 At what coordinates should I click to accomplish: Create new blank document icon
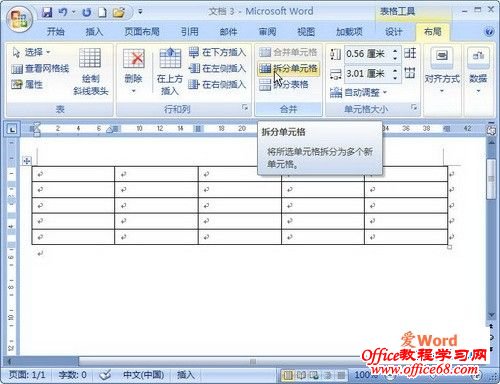coord(102,12)
